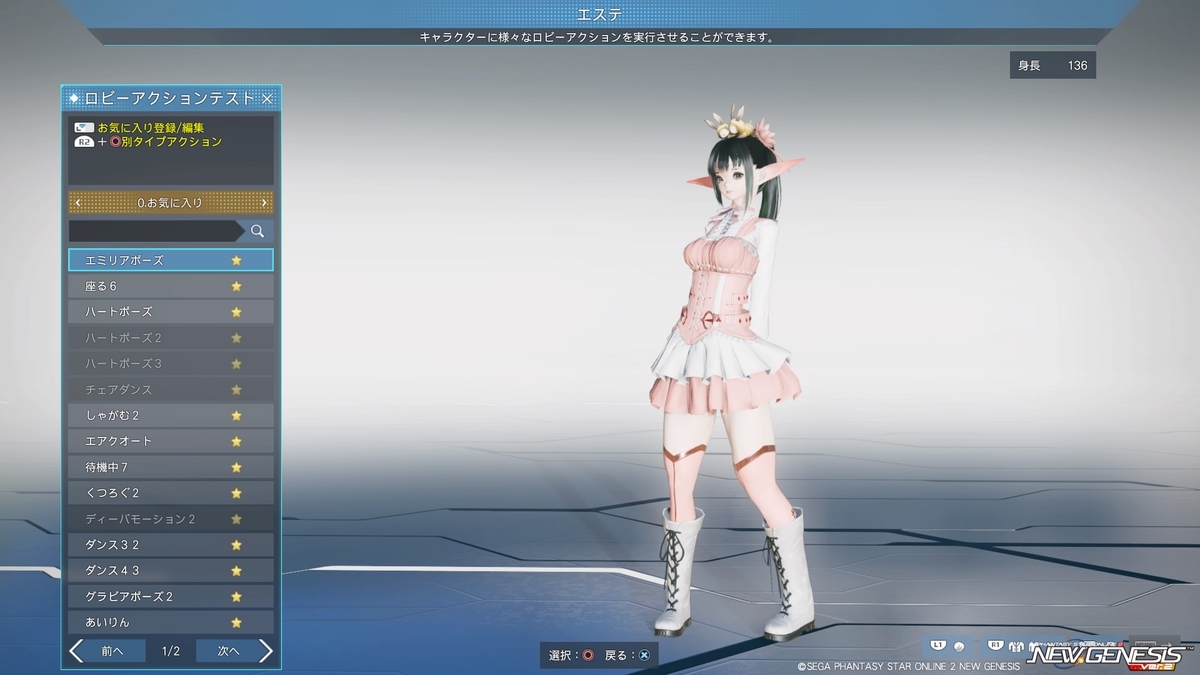The height and width of the screenshot is (675, 1200).
Task: Select the チェアダンス lobby action
Action: (x=171, y=389)
